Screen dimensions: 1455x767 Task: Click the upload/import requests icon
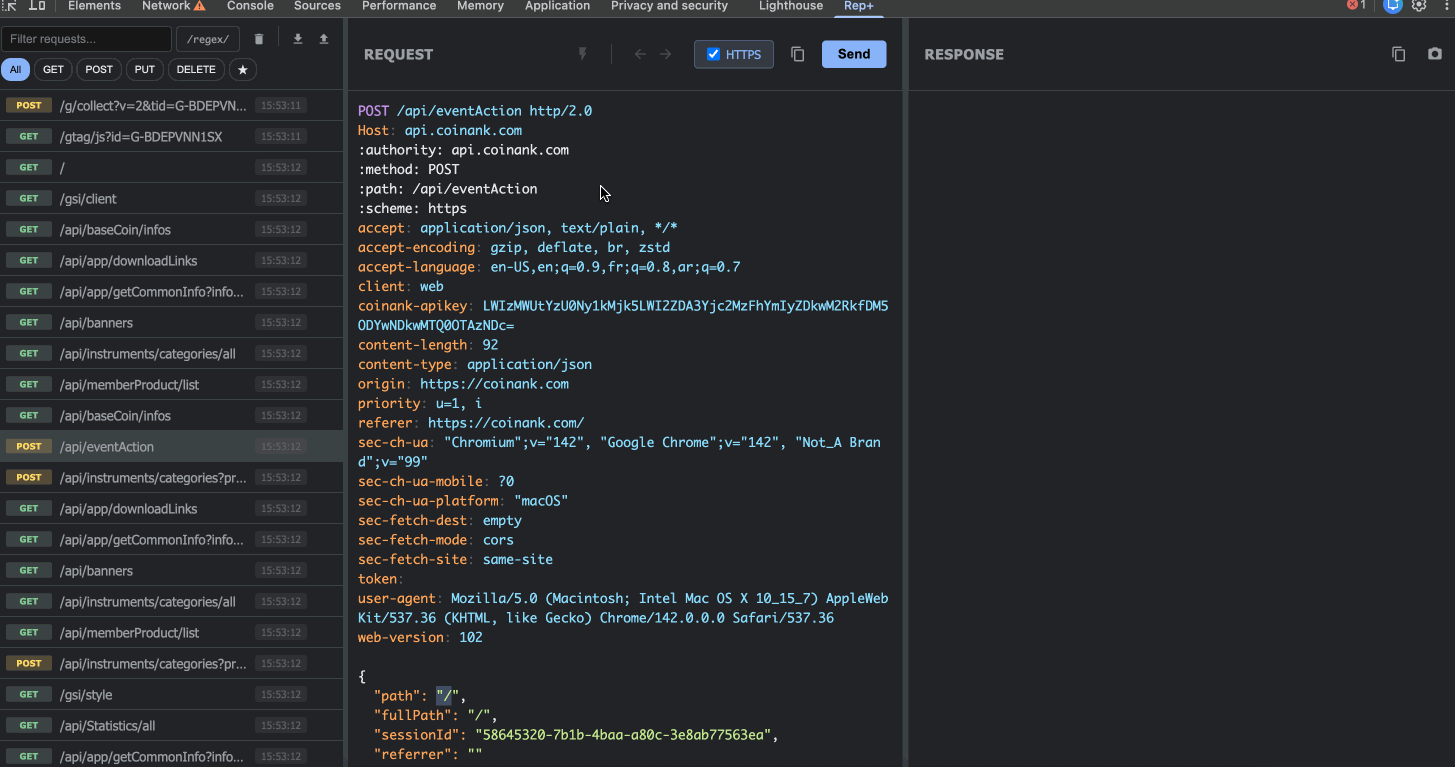tap(324, 39)
